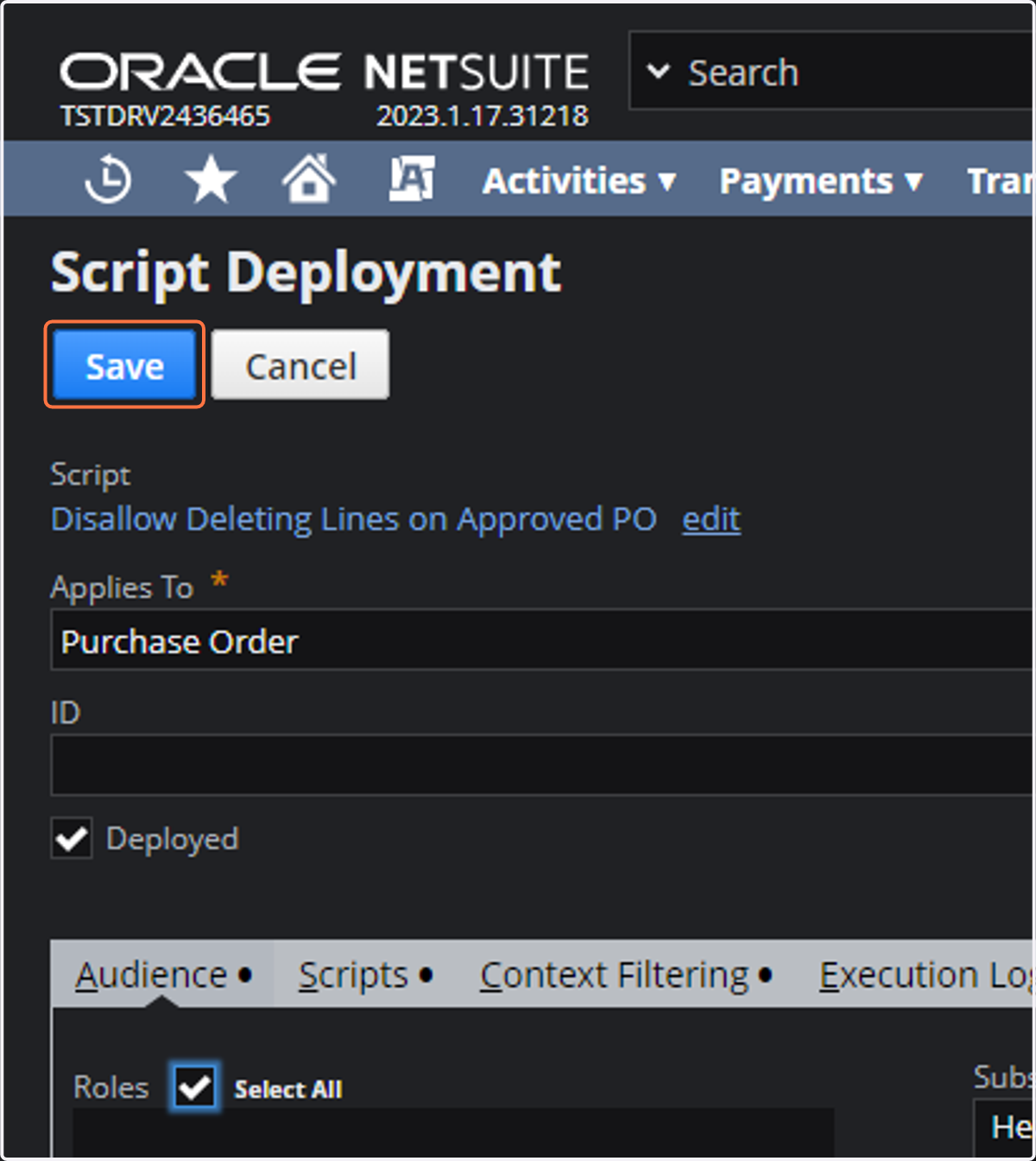This screenshot has width=1036, height=1161.
Task: Open the Payments menu
Action: pos(821,181)
